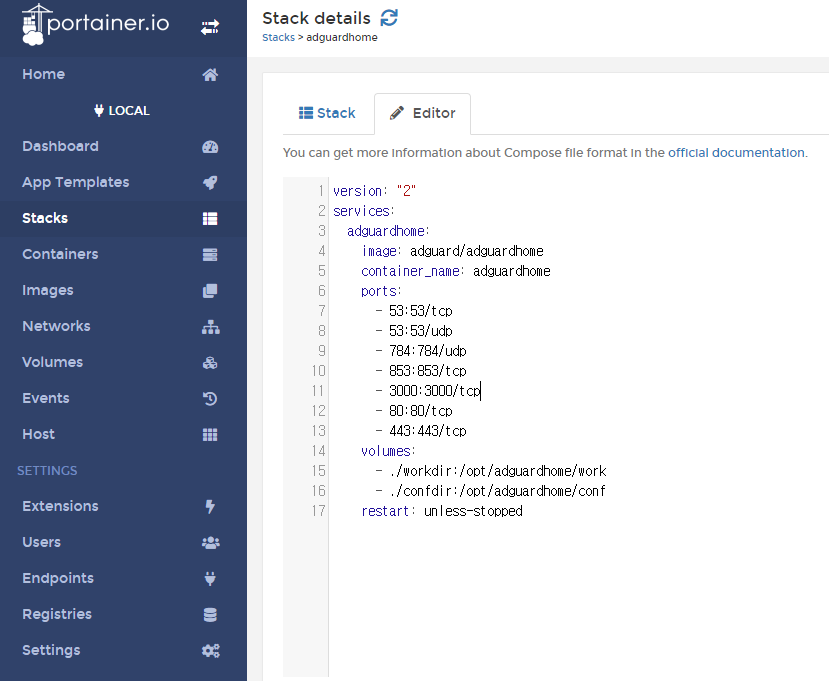Image resolution: width=829 pixels, height=681 pixels.
Task: Click the Settings gears icon
Action: click(x=210, y=650)
